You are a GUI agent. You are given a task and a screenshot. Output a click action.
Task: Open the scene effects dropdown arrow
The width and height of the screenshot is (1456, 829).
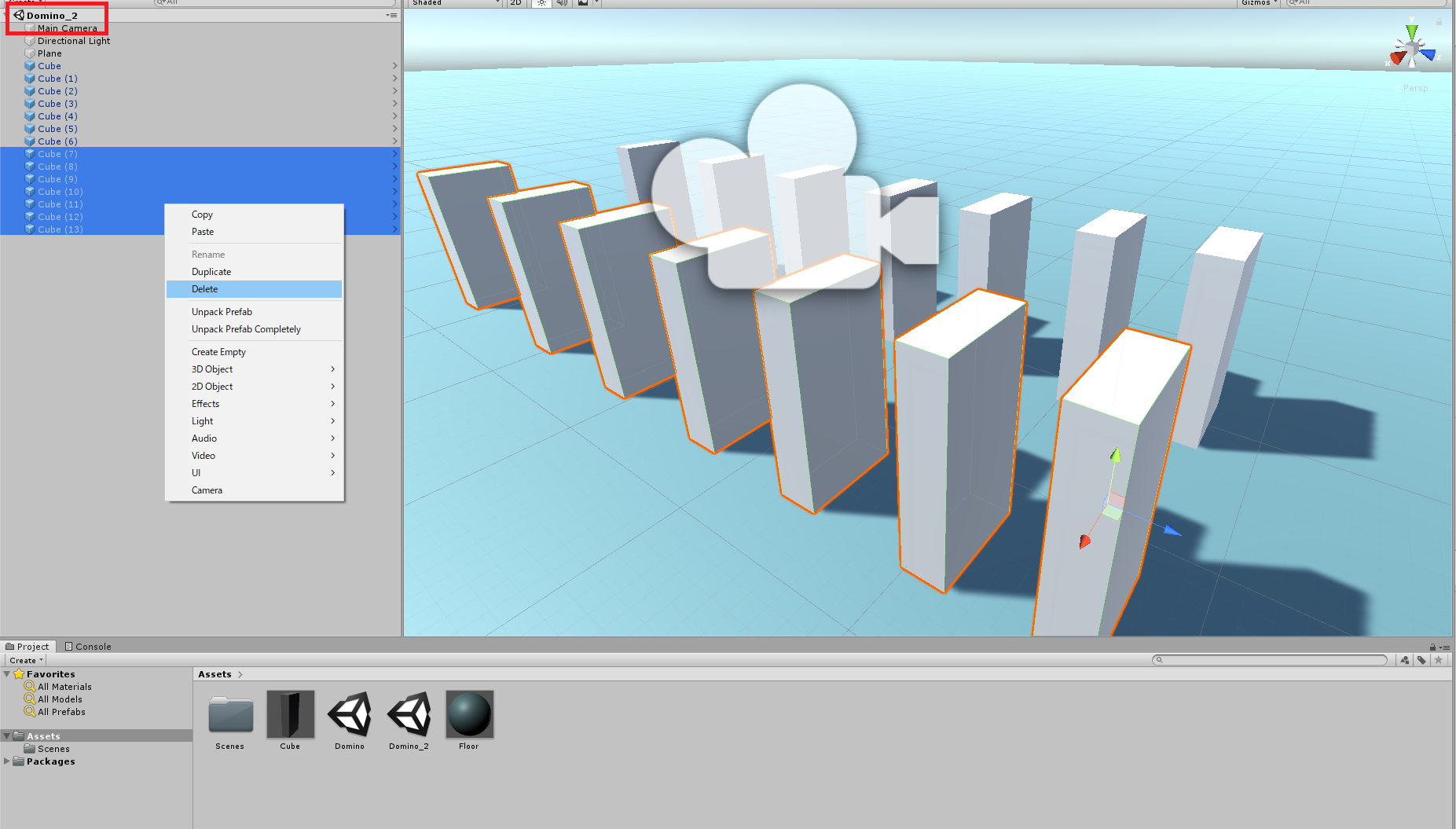pyautogui.click(x=596, y=3)
